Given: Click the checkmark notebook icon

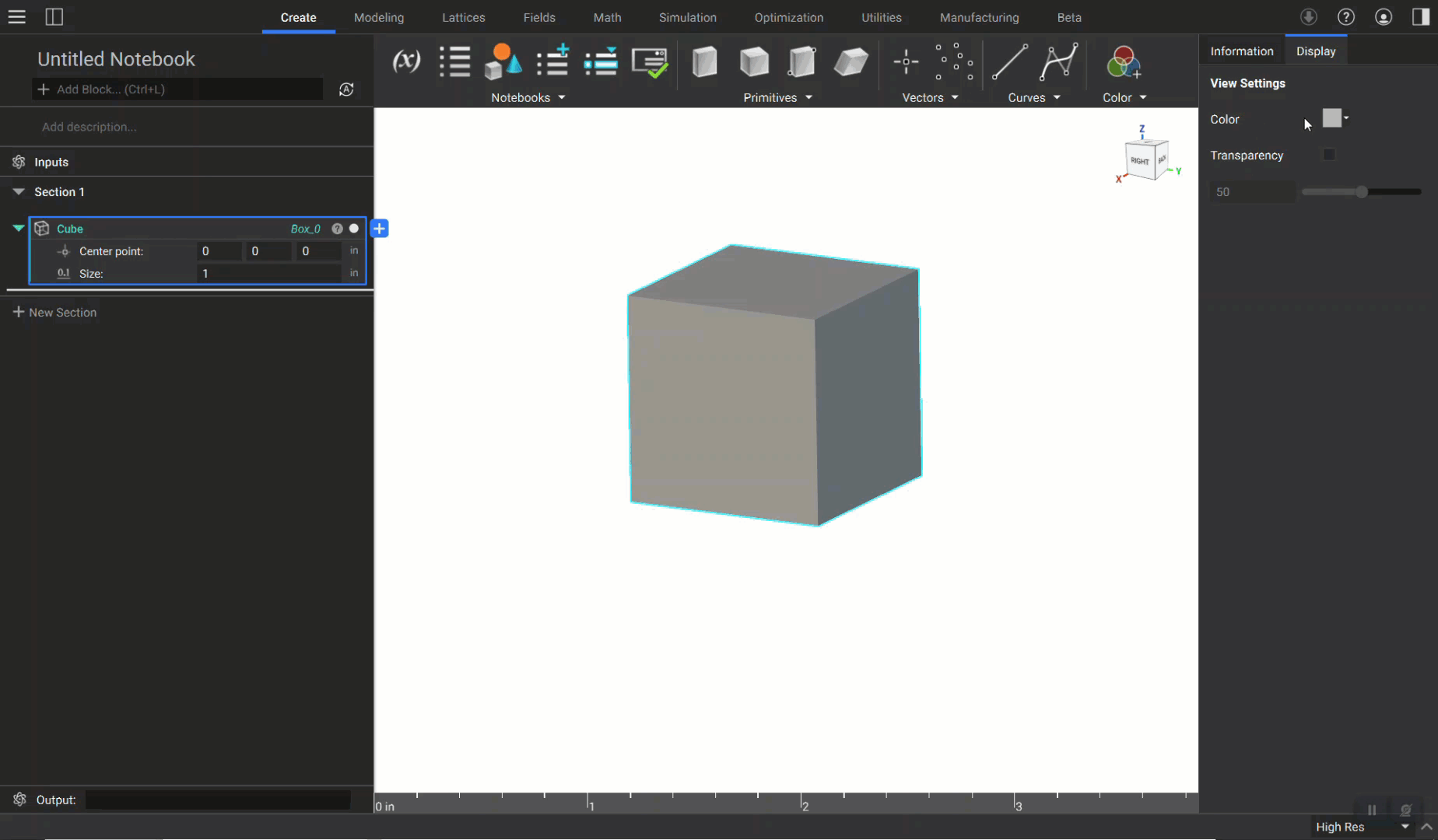Looking at the screenshot, I should click(x=650, y=62).
